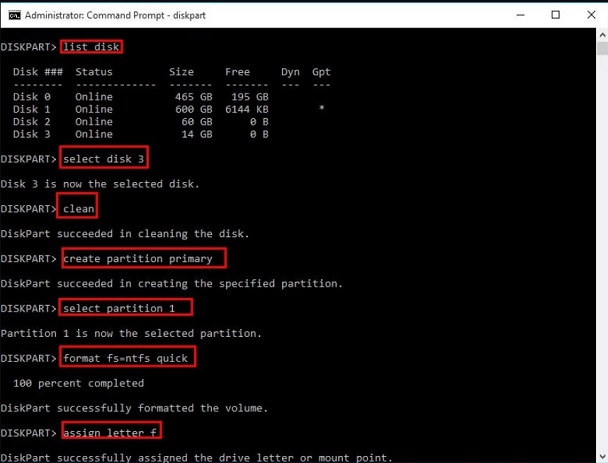
Task: Click the Gpt asterisk for Disk 1
Action: point(321,108)
